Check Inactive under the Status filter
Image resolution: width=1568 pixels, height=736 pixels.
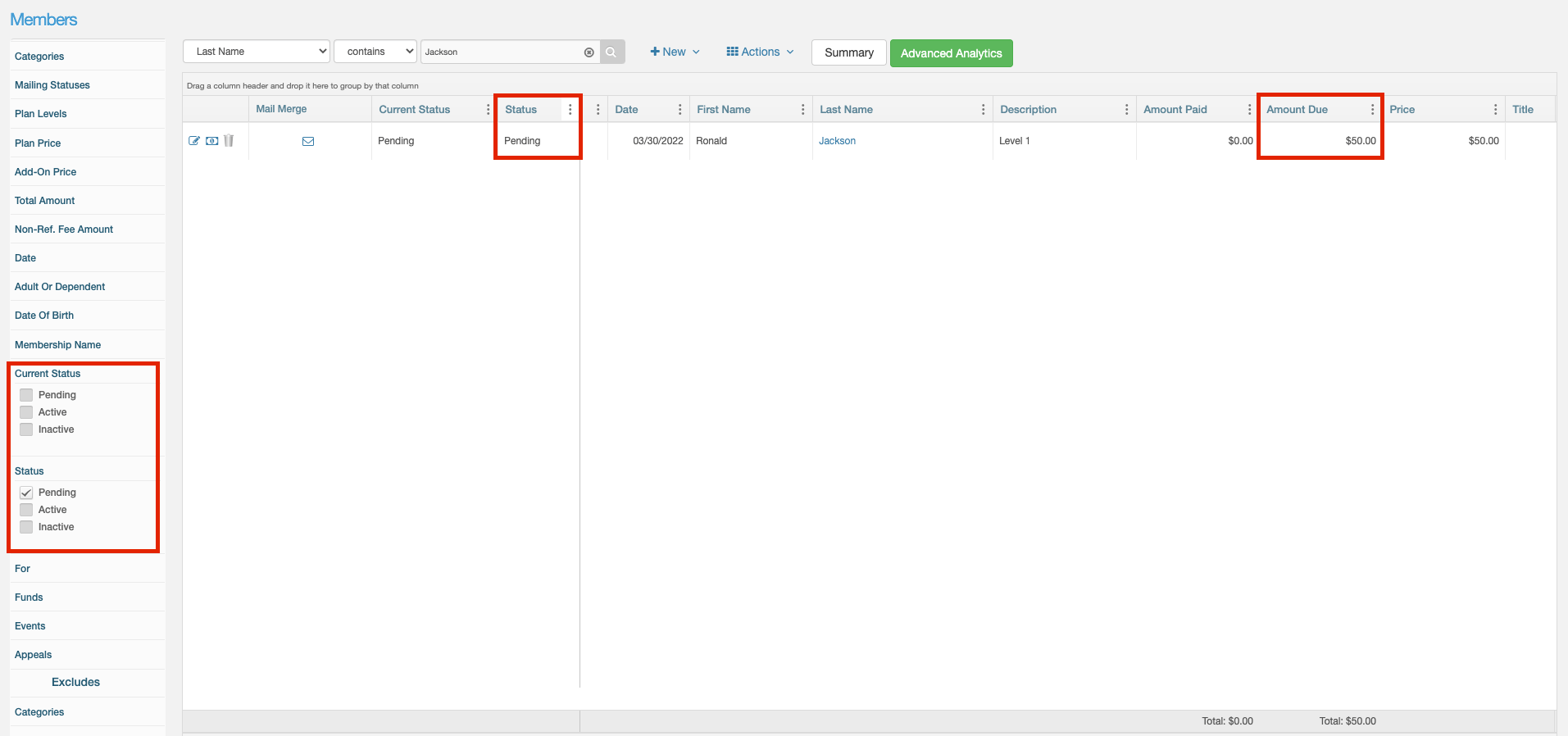pyautogui.click(x=26, y=527)
